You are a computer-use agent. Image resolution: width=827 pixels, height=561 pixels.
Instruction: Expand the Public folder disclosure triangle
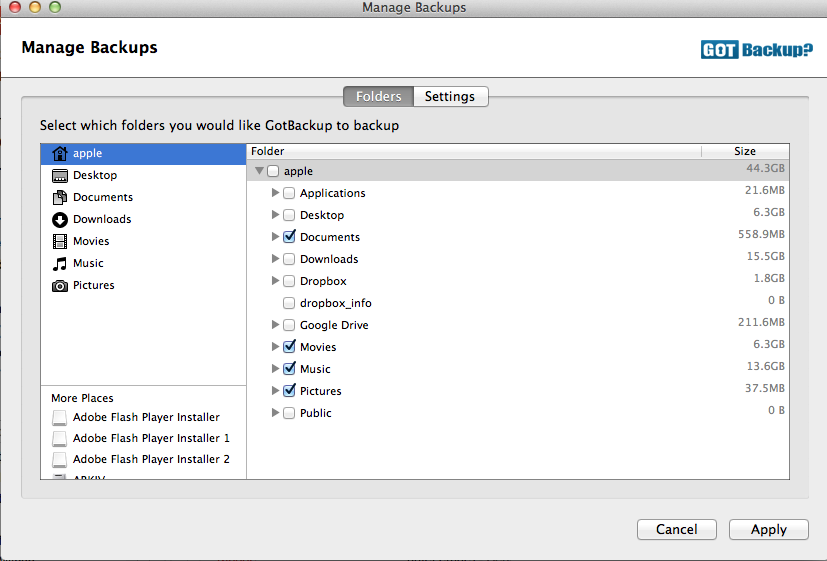tap(276, 413)
